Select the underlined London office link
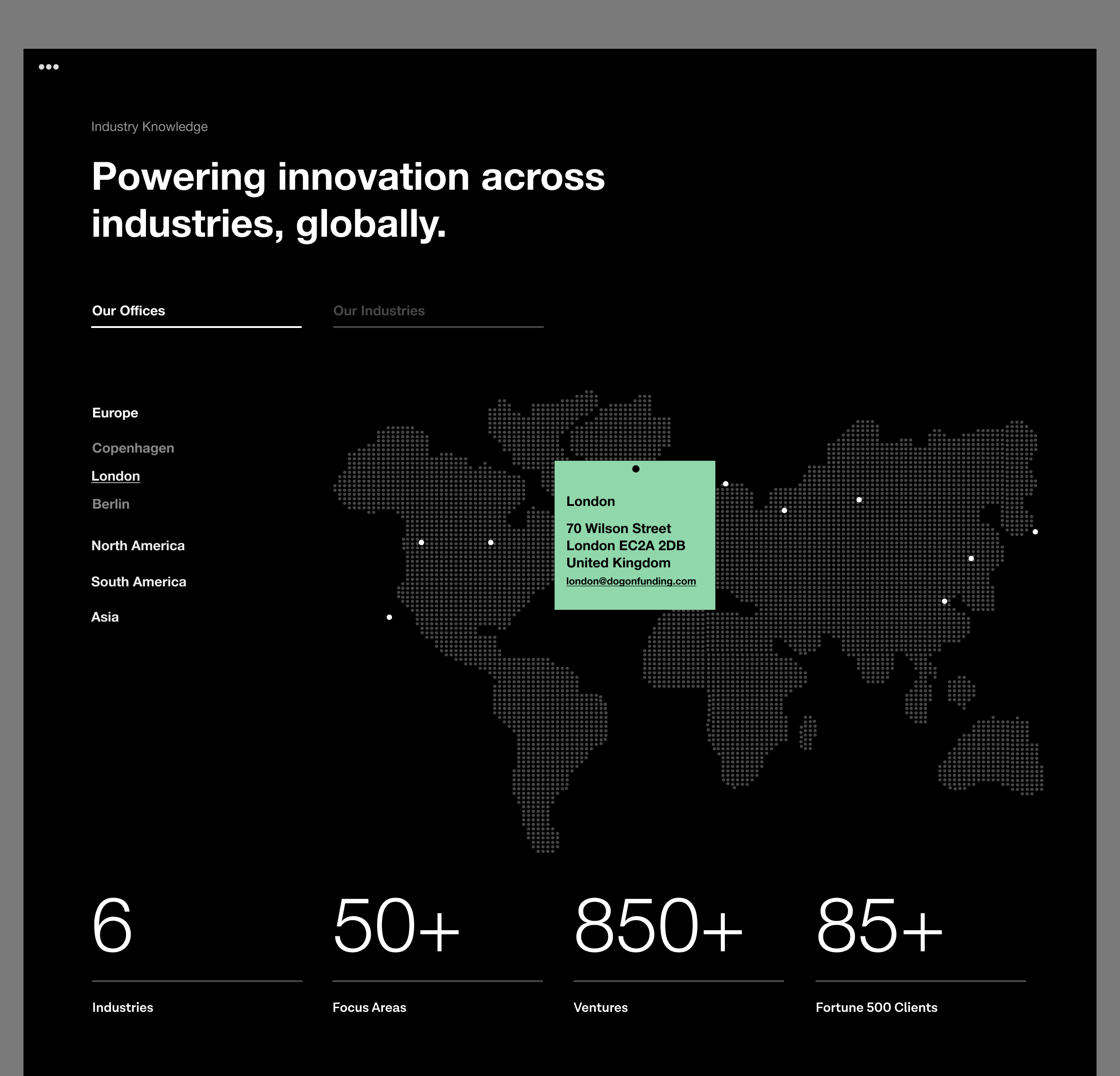Image resolution: width=1120 pixels, height=1076 pixels. pyautogui.click(x=116, y=476)
